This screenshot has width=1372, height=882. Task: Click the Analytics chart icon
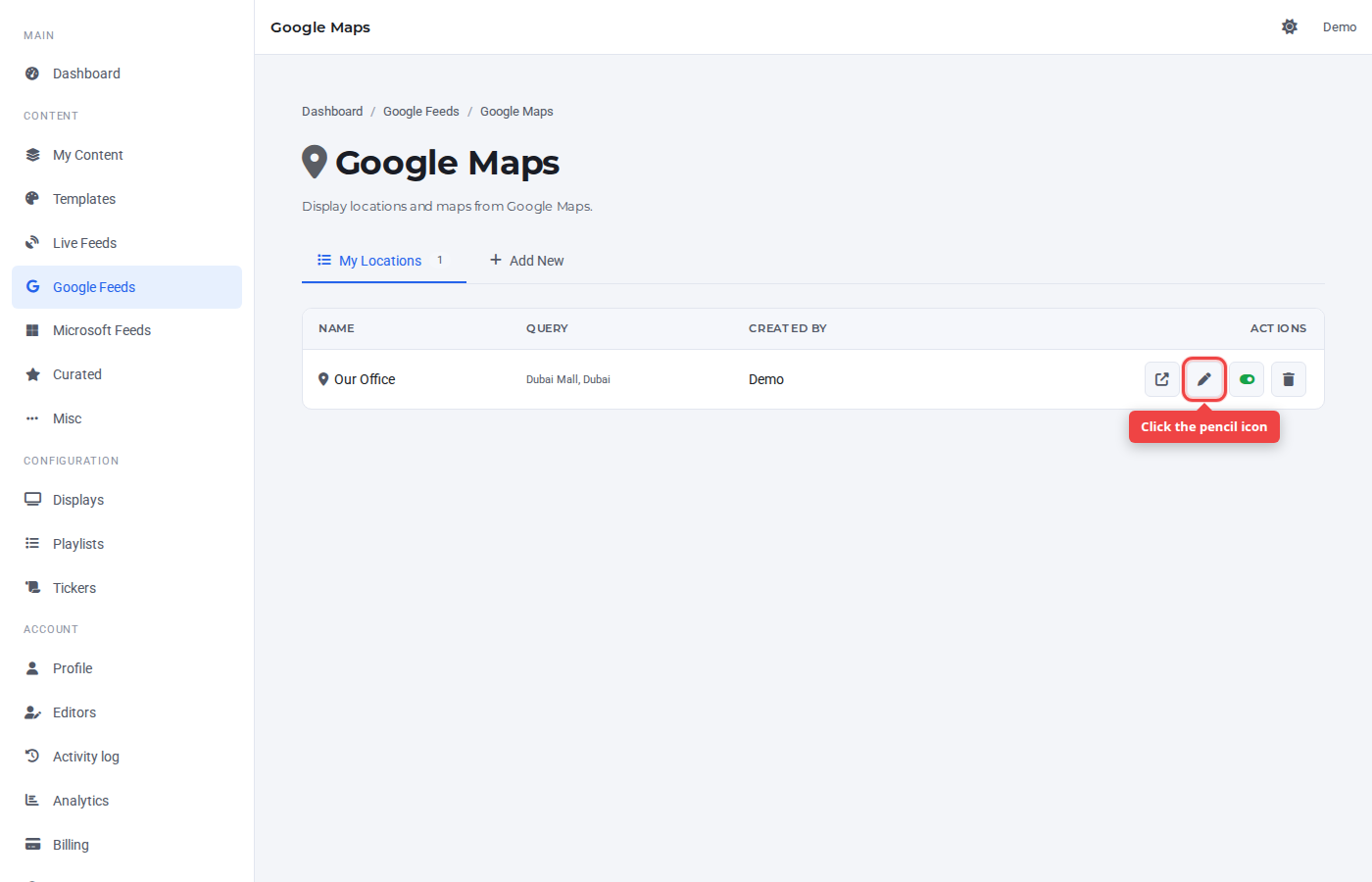coord(32,800)
